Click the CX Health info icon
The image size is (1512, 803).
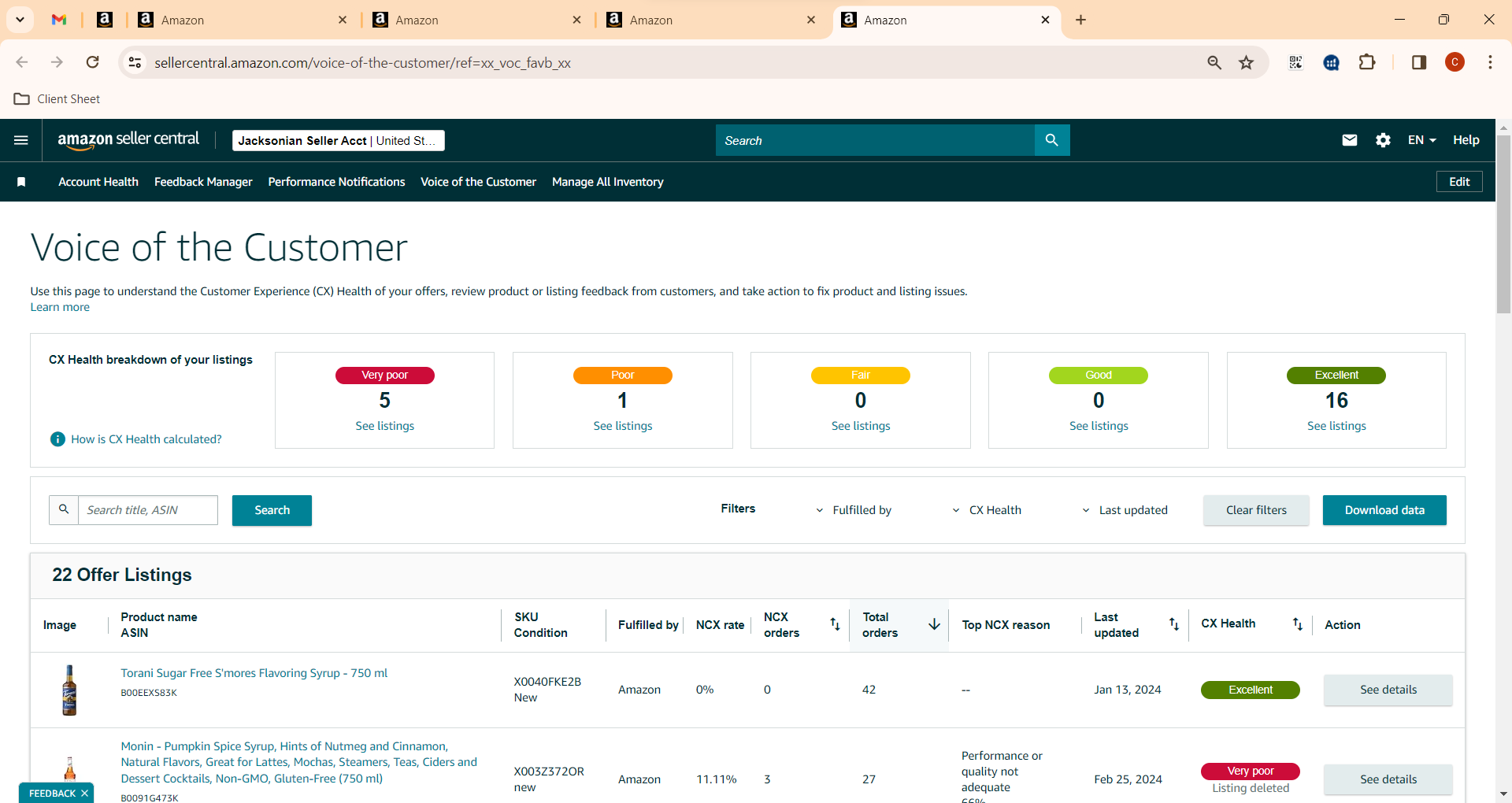[57, 439]
